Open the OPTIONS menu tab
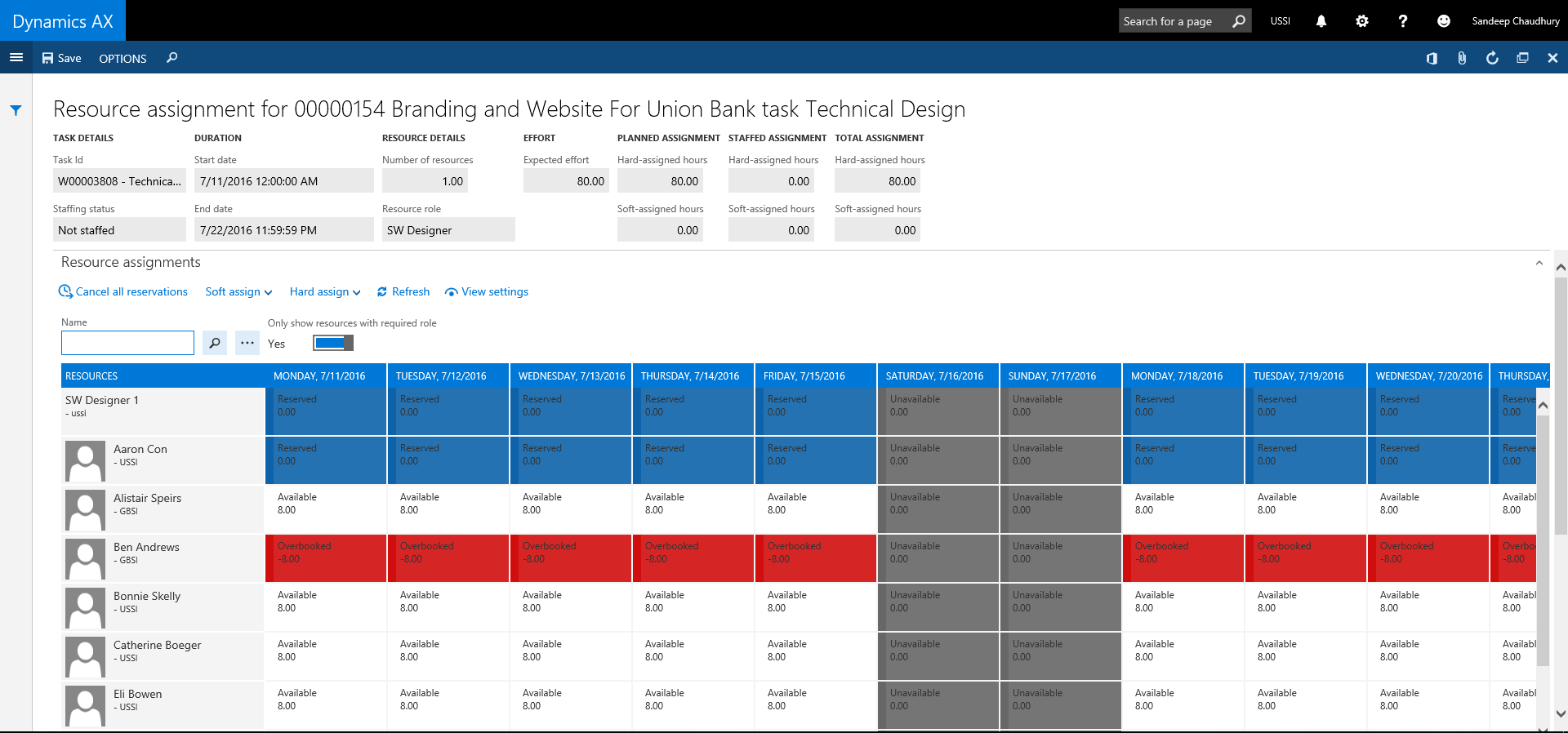Screen dimensions: 1568x733 122,59
